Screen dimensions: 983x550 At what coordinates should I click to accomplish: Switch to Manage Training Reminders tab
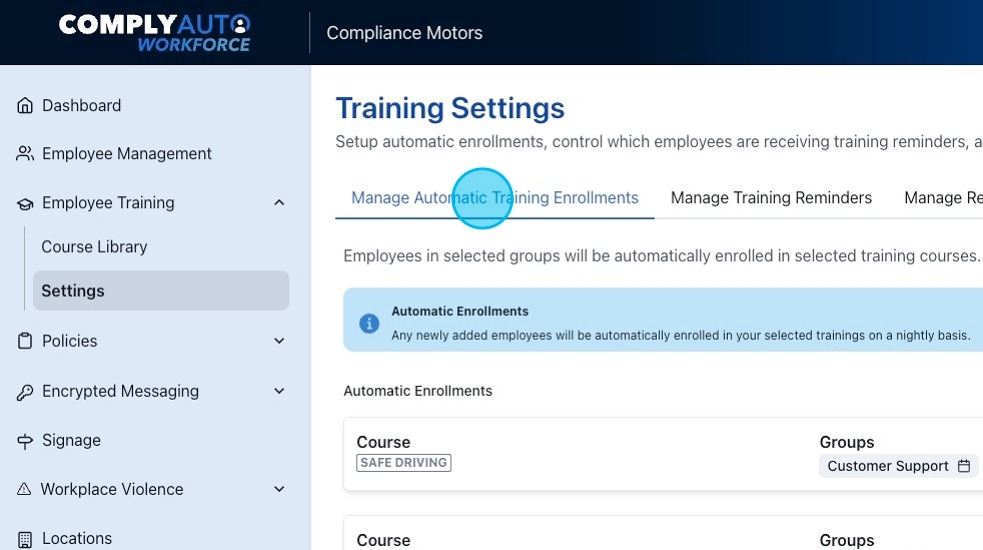[771, 198]
